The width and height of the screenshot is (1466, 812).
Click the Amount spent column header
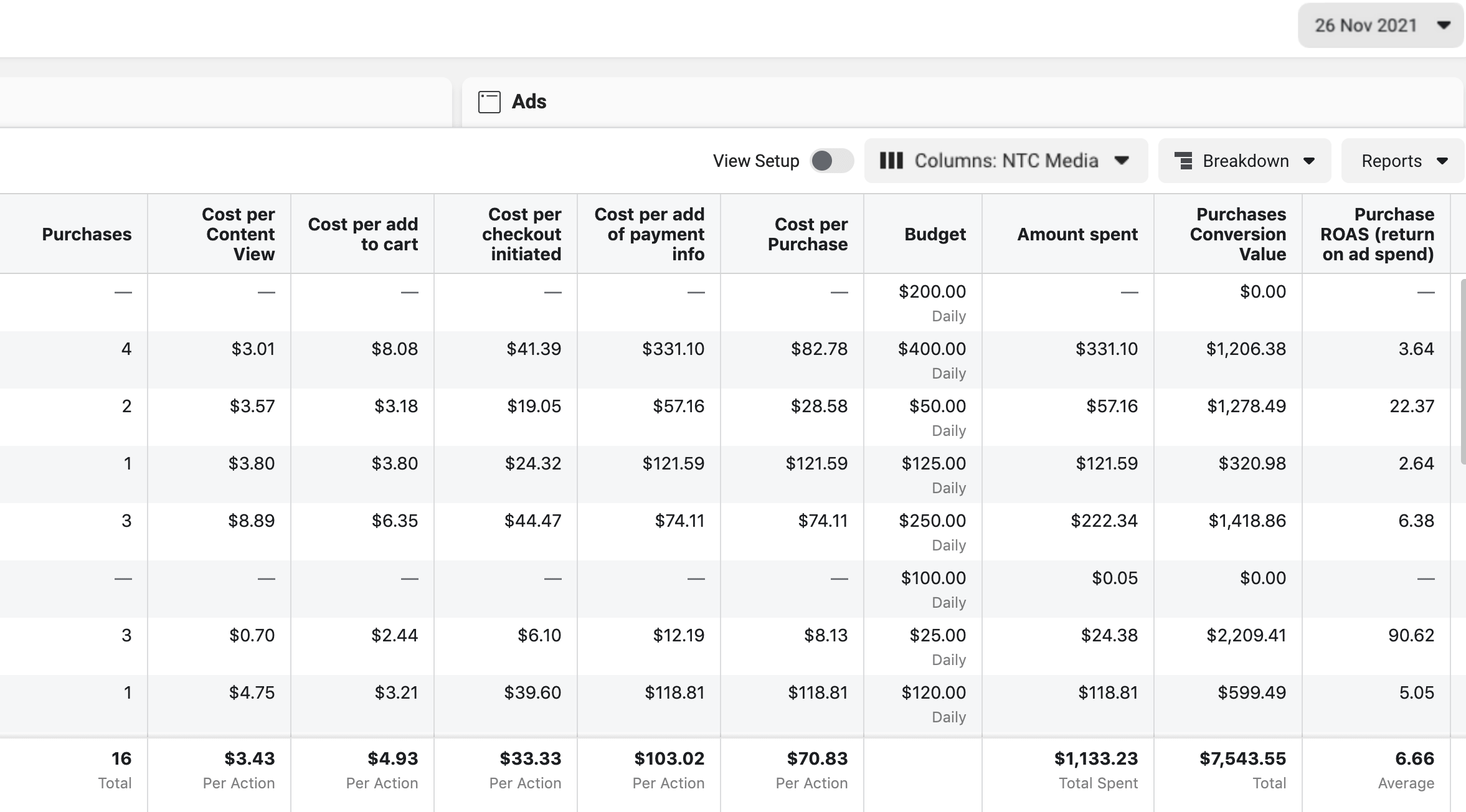[1077, 234]
